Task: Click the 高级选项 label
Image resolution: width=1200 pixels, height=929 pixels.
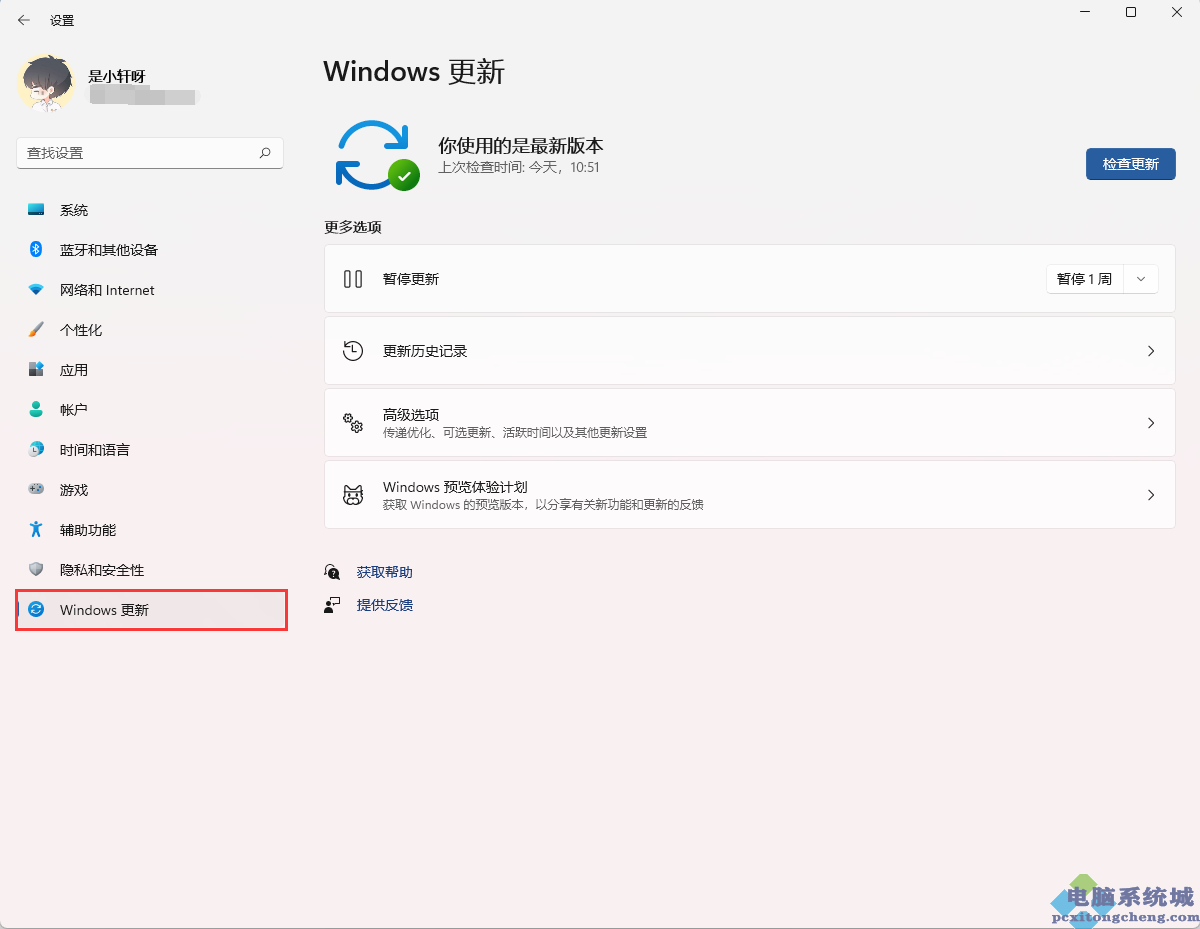Action: click(x=411, y=414)
